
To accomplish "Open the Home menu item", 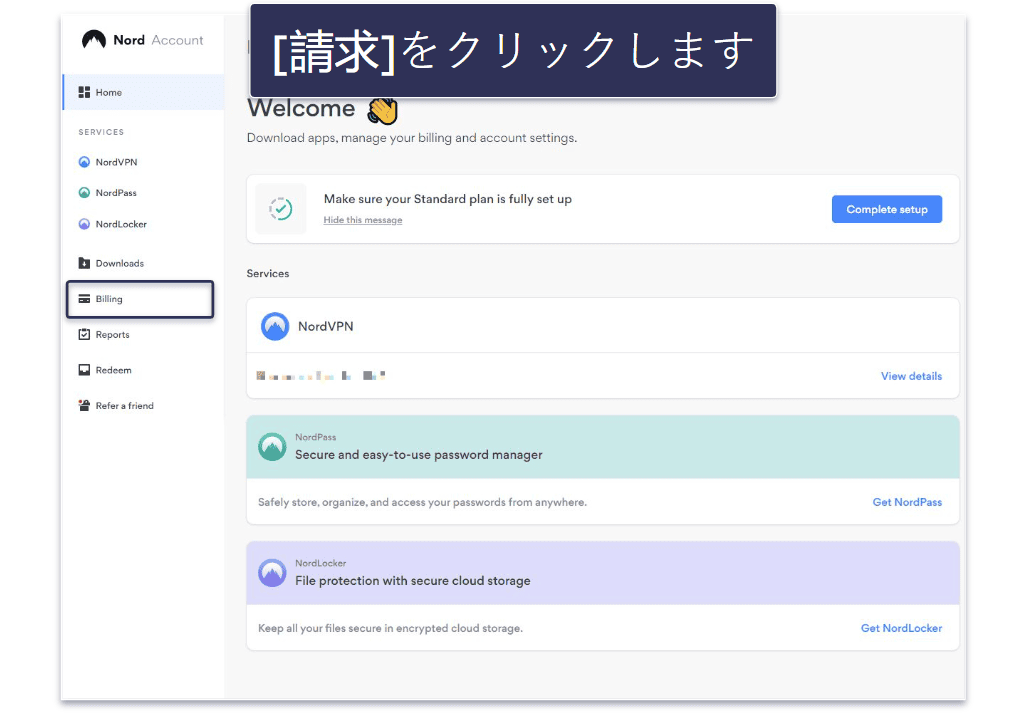I will (143, 92).
